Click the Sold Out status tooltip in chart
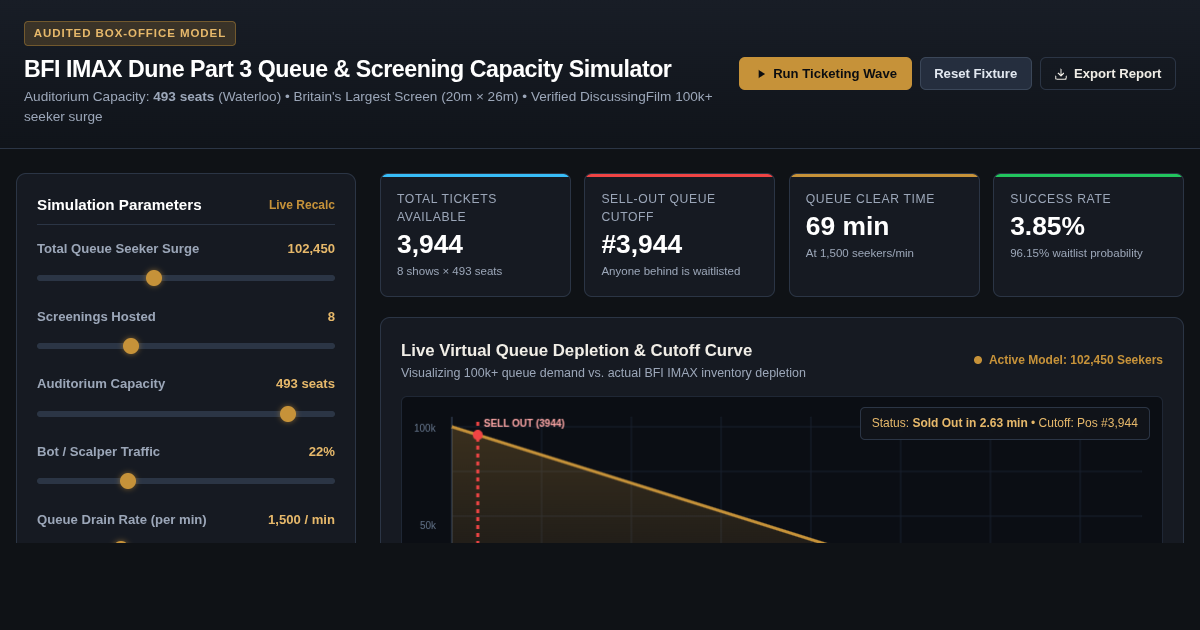 (x=1005, y=423)
